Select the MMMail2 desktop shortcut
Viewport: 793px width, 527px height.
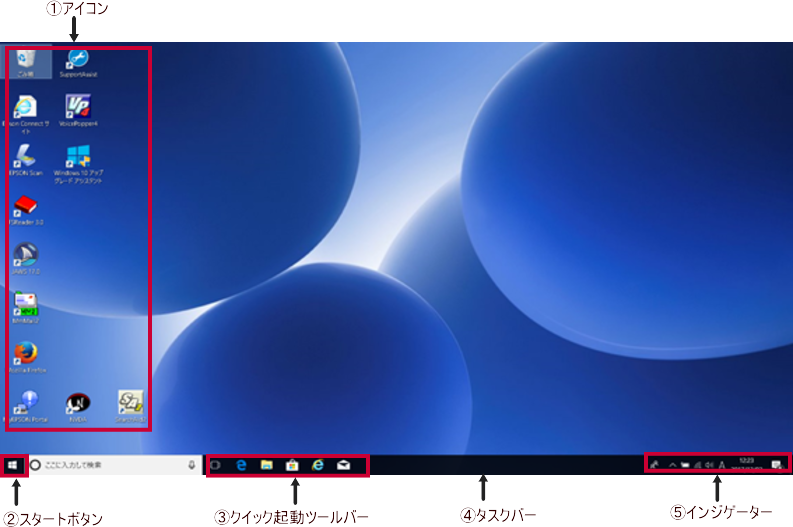(x=25, y=308)
